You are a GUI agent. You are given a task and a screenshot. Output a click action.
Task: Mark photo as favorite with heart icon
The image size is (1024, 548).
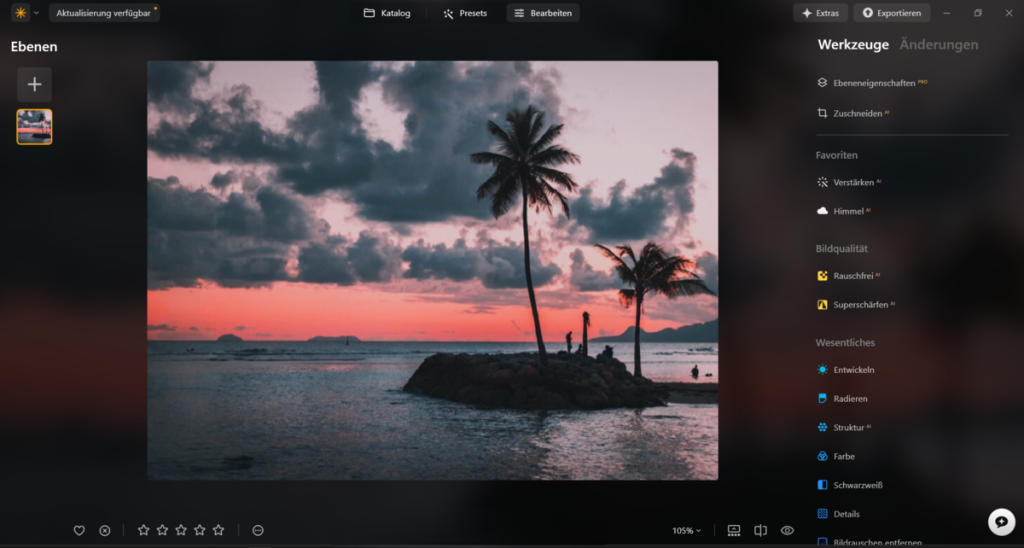(79, 530)
